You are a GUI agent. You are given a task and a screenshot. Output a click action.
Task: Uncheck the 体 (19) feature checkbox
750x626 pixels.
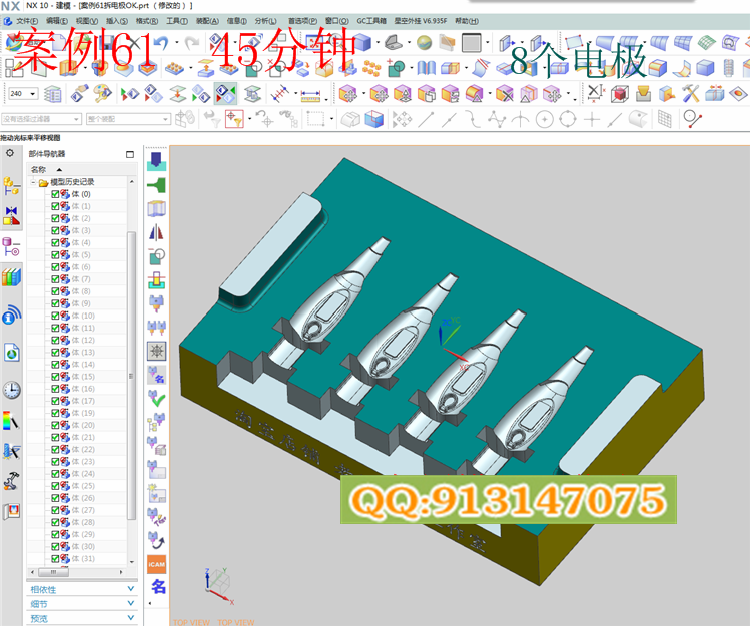tap(55, 413)
